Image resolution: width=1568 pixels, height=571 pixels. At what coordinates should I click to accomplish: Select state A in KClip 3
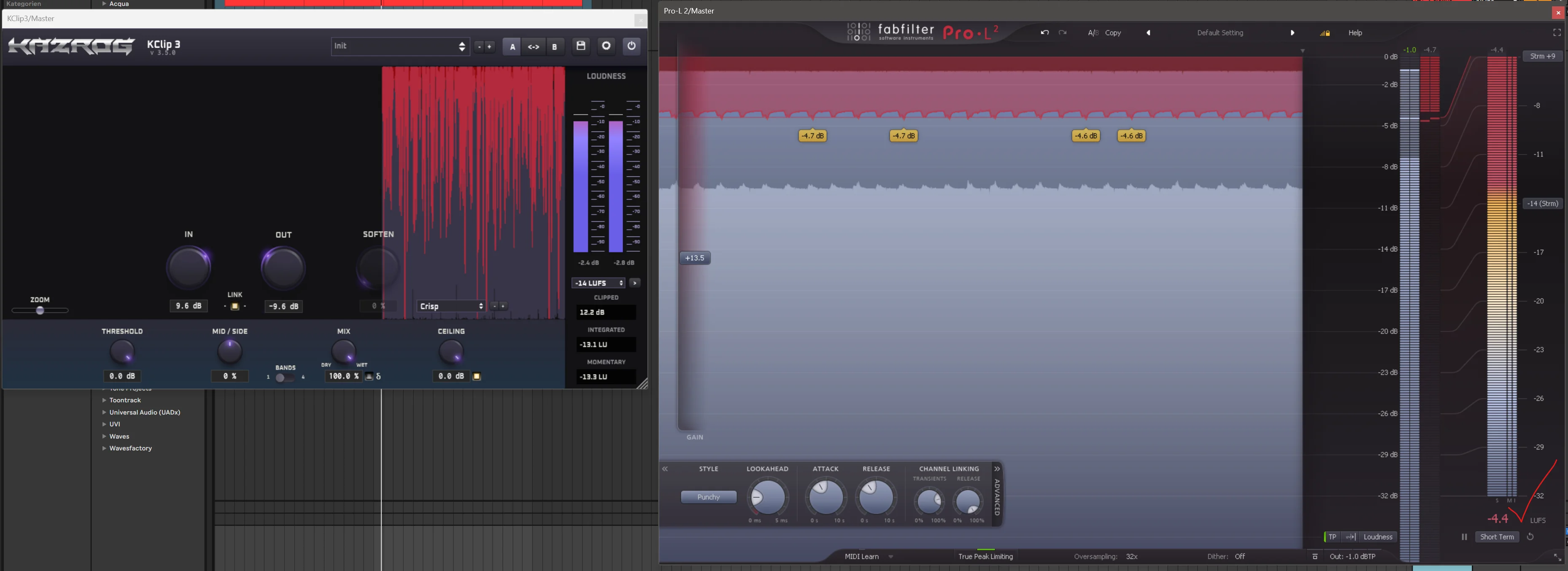point(512,46)
